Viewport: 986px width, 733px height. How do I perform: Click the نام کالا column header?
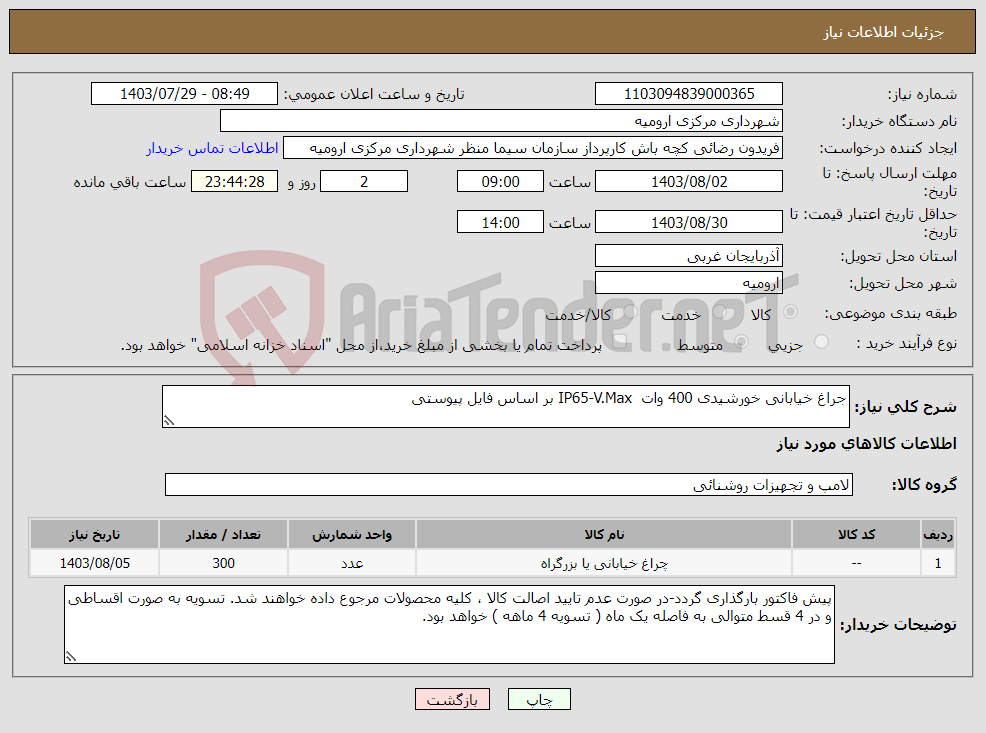[x=604, y=534]
